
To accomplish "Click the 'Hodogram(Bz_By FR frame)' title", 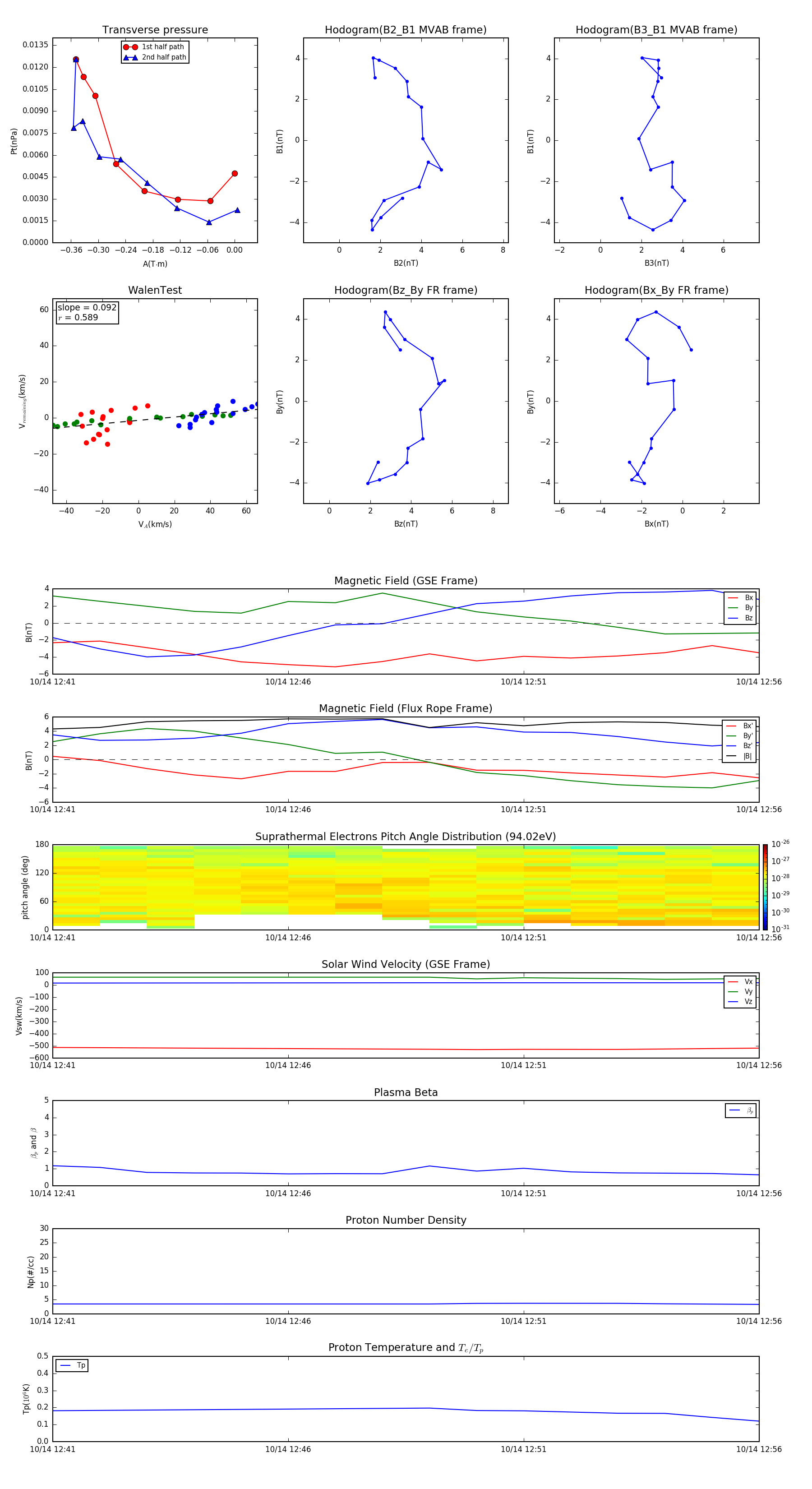I will [406, 290].
